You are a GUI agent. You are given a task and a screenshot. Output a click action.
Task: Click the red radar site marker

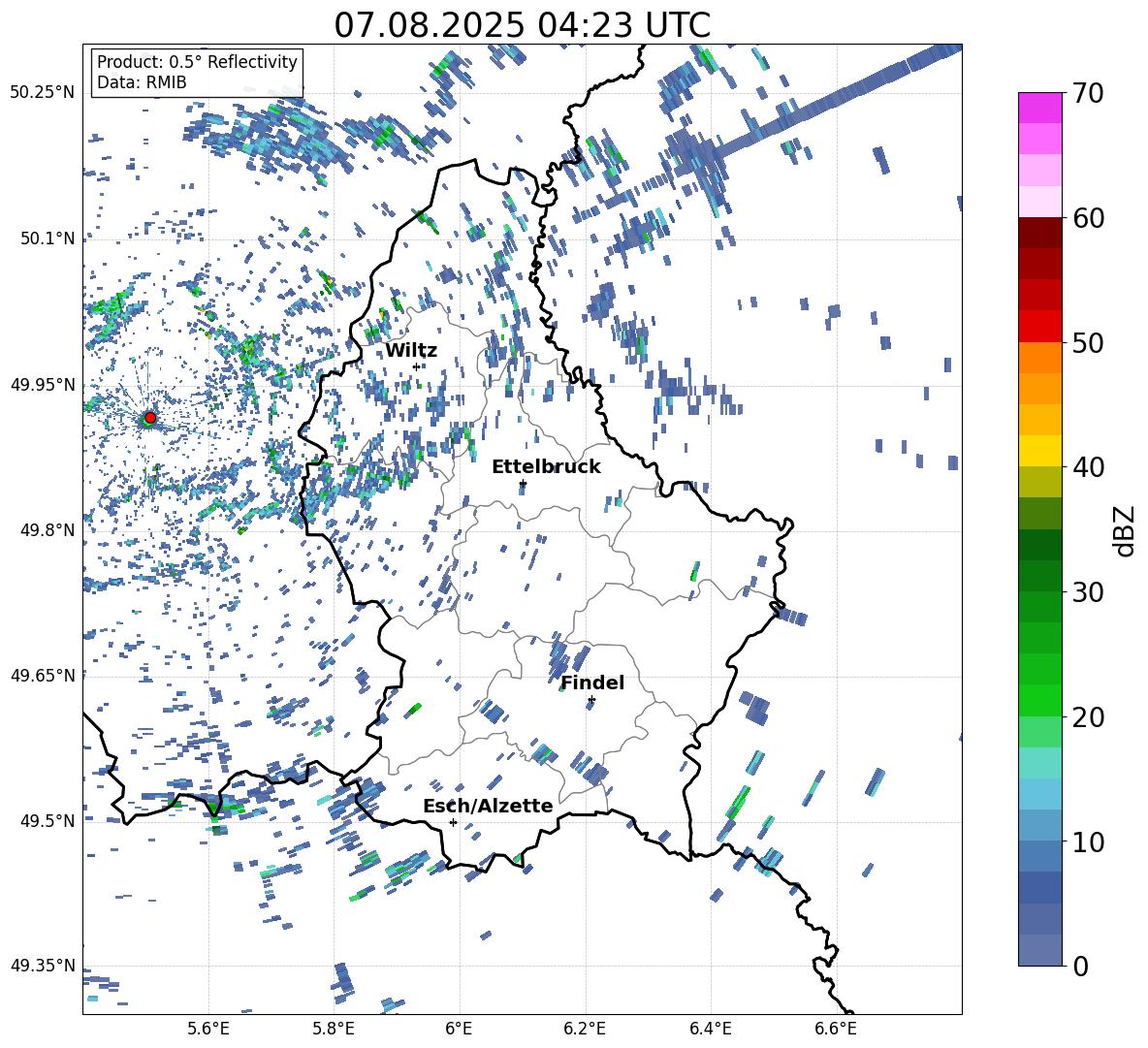[x=149, y=418]
